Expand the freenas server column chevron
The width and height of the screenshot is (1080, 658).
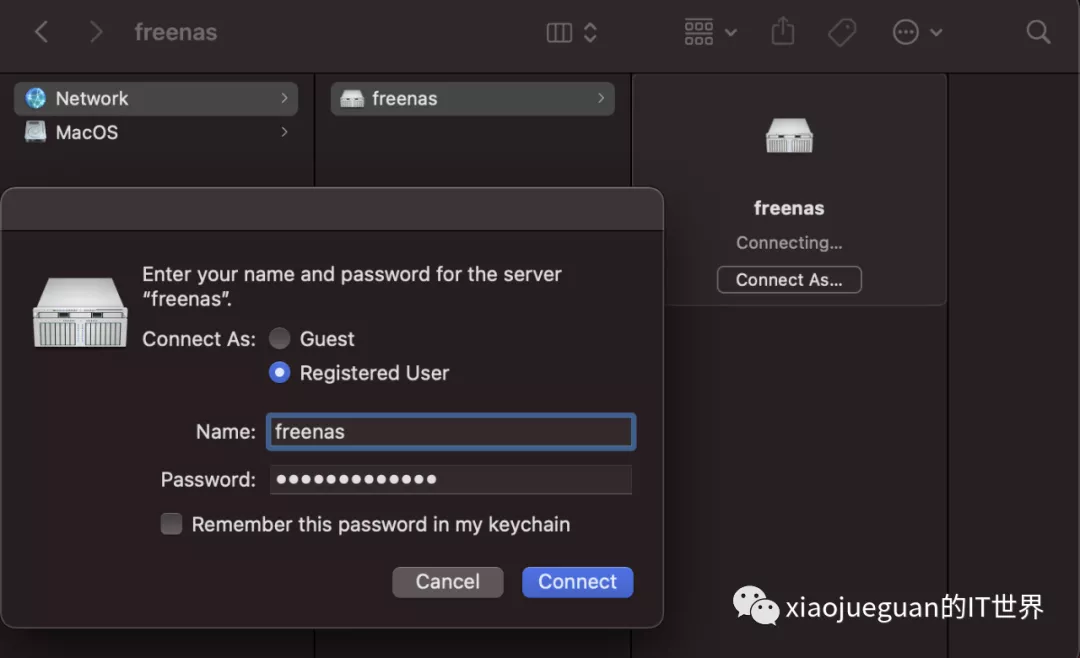[x=601, y=98]
